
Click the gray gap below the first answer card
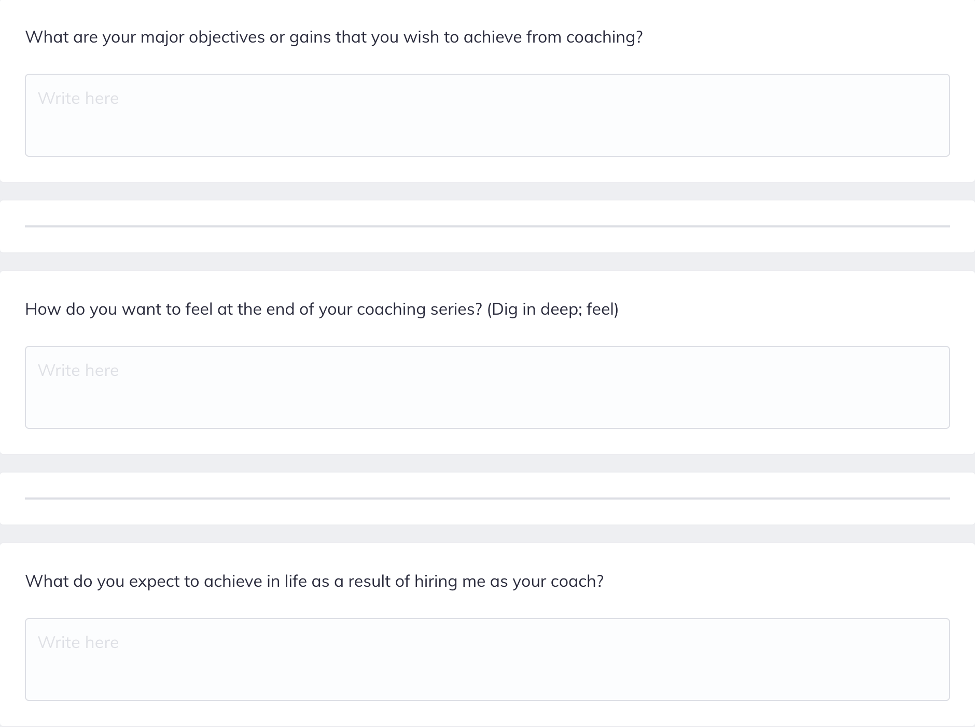pyautogui.click(x=487, y=191)
